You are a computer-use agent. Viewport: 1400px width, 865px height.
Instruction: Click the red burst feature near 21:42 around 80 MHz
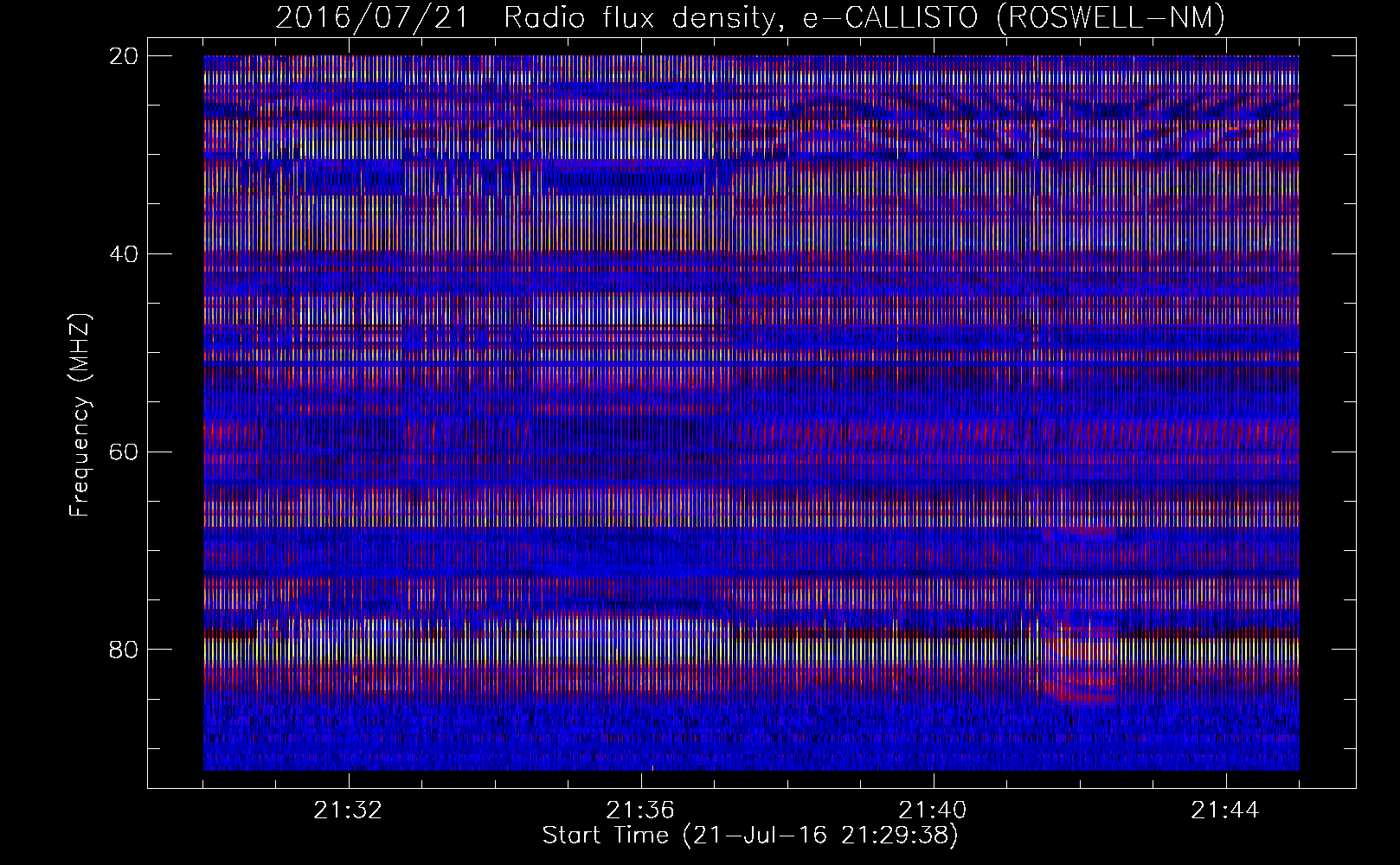point(1080,659)
